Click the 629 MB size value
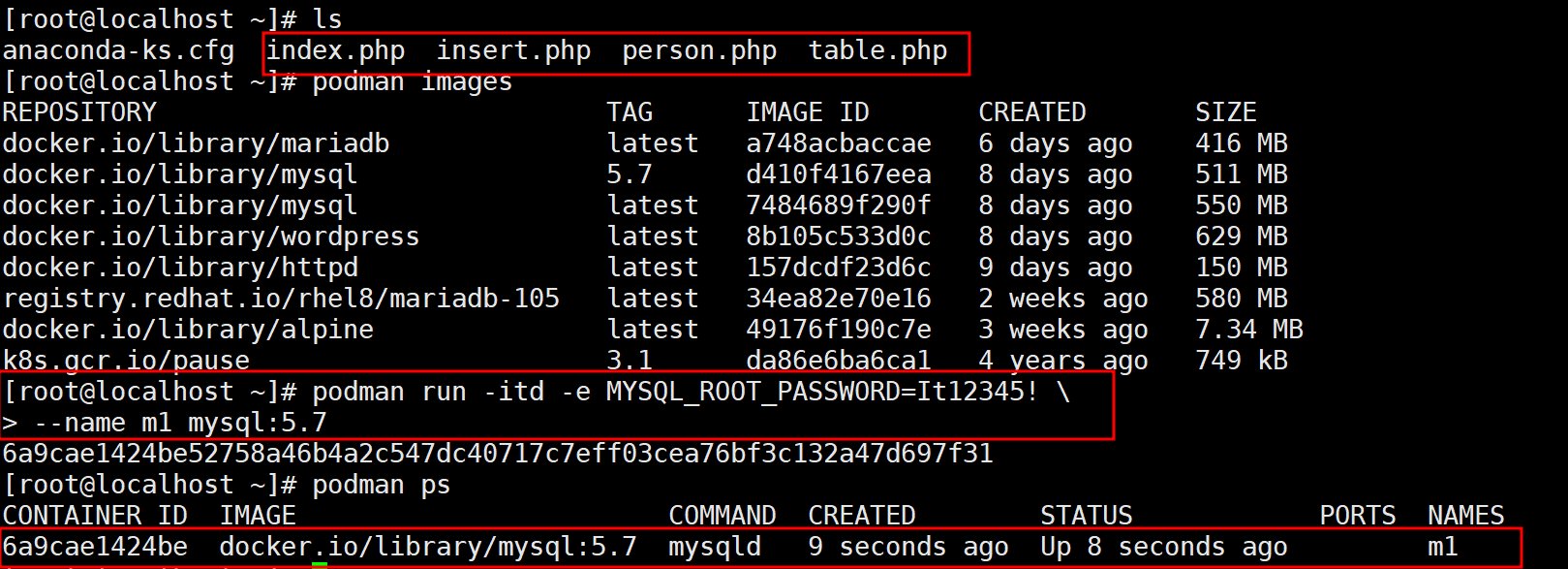The image size is (1568, 569). [1242, 237]
